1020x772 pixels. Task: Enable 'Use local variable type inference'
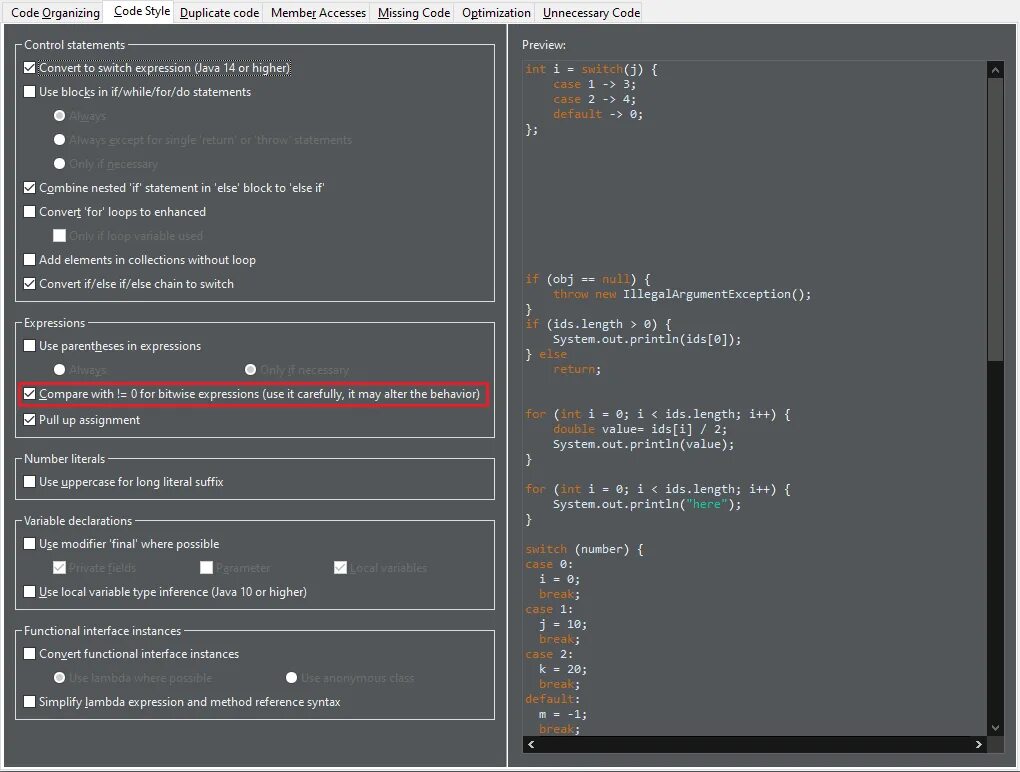[x=30, y=591]
